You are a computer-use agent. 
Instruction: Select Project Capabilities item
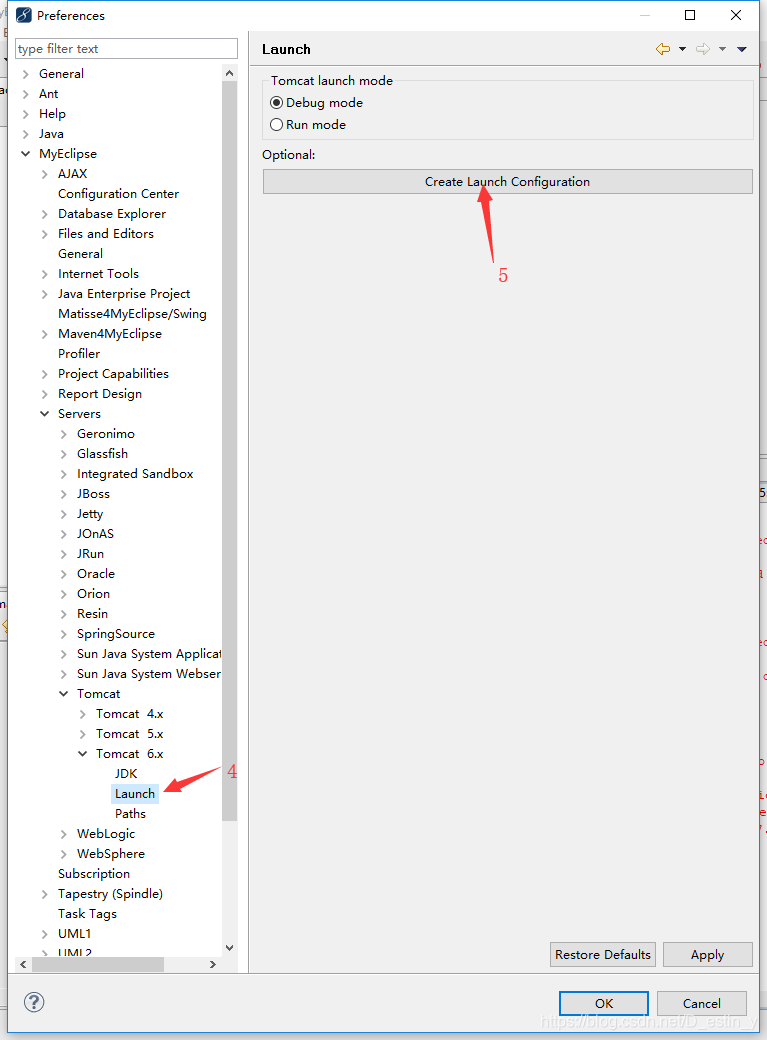coord(113,373)
